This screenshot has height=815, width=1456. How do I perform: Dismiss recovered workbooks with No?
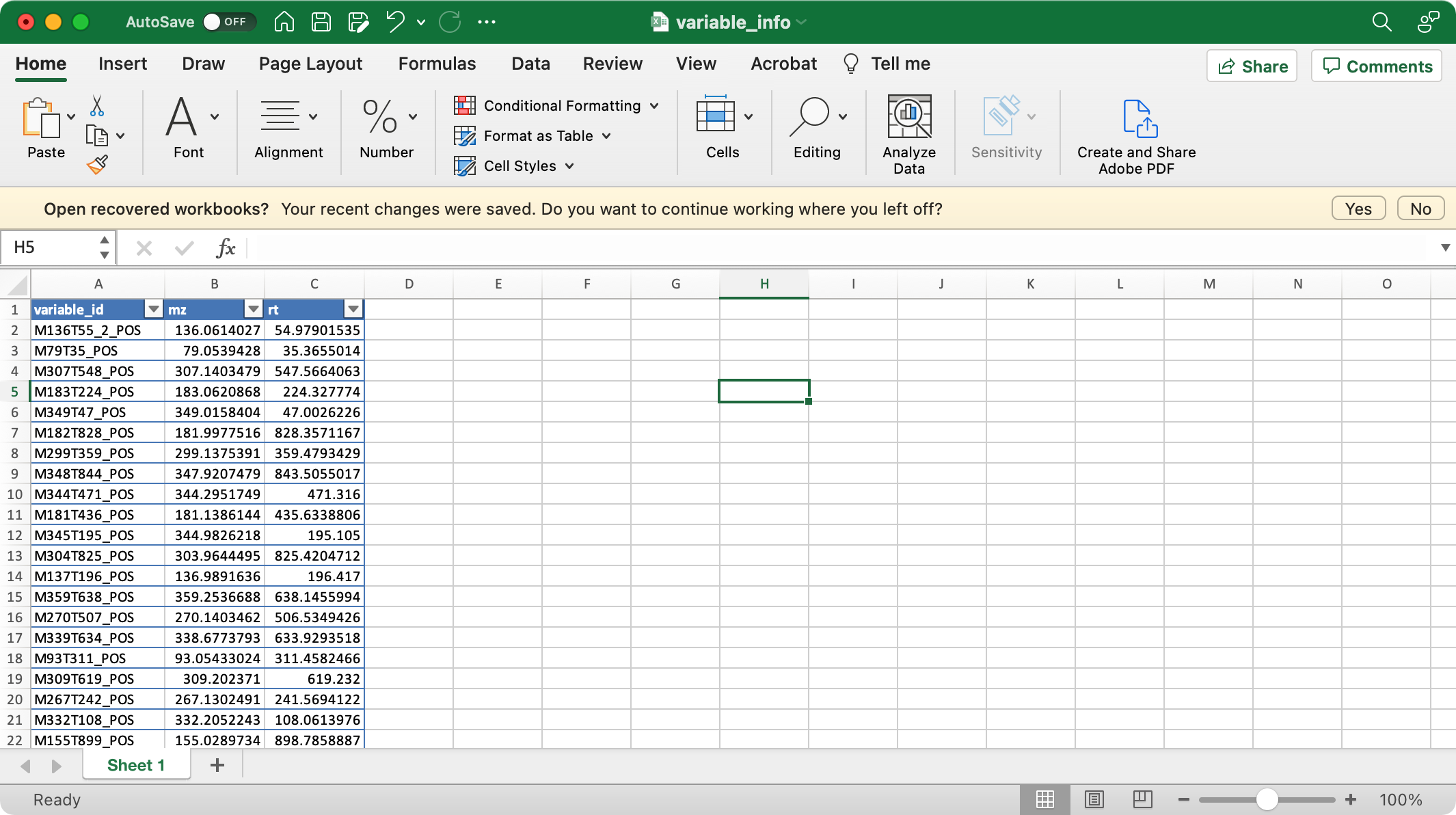1420,209
